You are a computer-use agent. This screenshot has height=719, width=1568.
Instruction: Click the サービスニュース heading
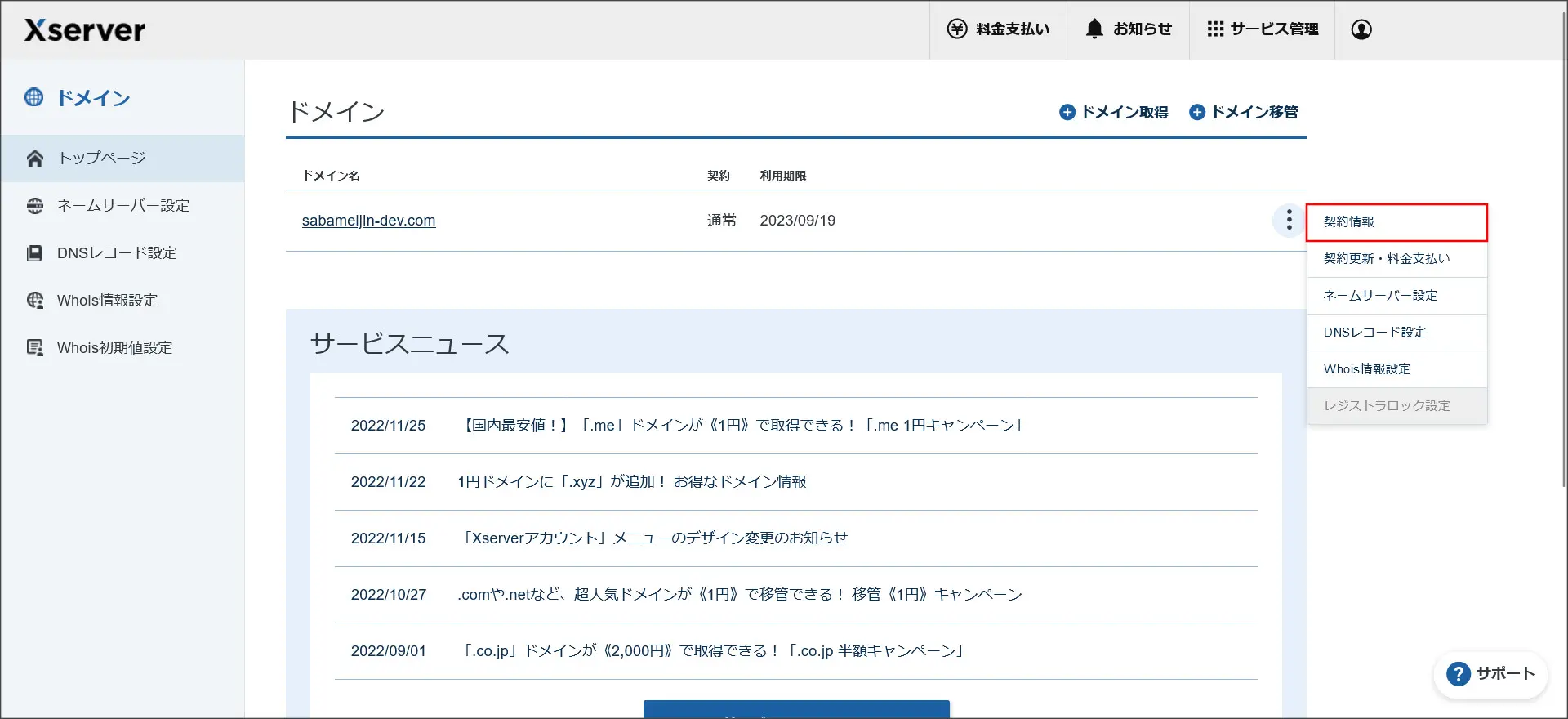point(409,343)
